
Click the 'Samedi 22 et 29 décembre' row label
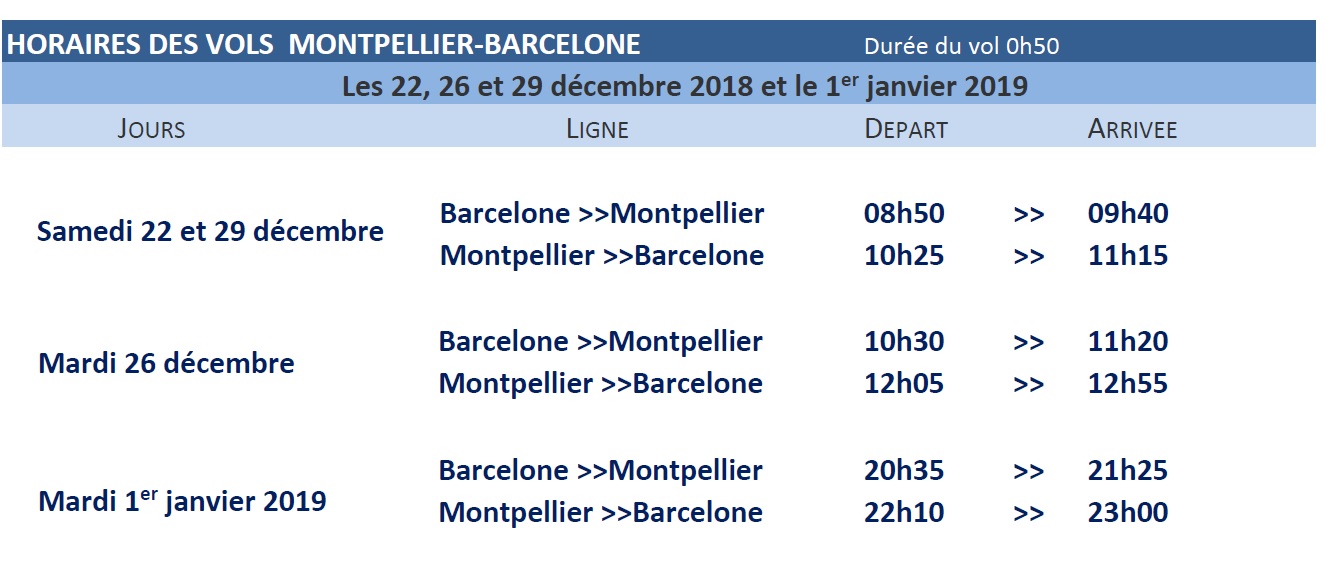tap(210, 232)
